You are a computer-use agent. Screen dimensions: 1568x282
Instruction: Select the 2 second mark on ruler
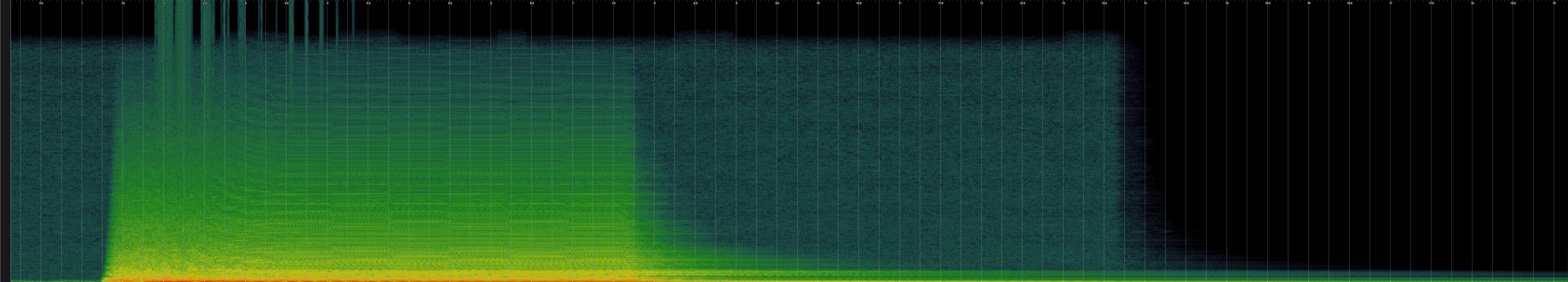coord(164,3)
